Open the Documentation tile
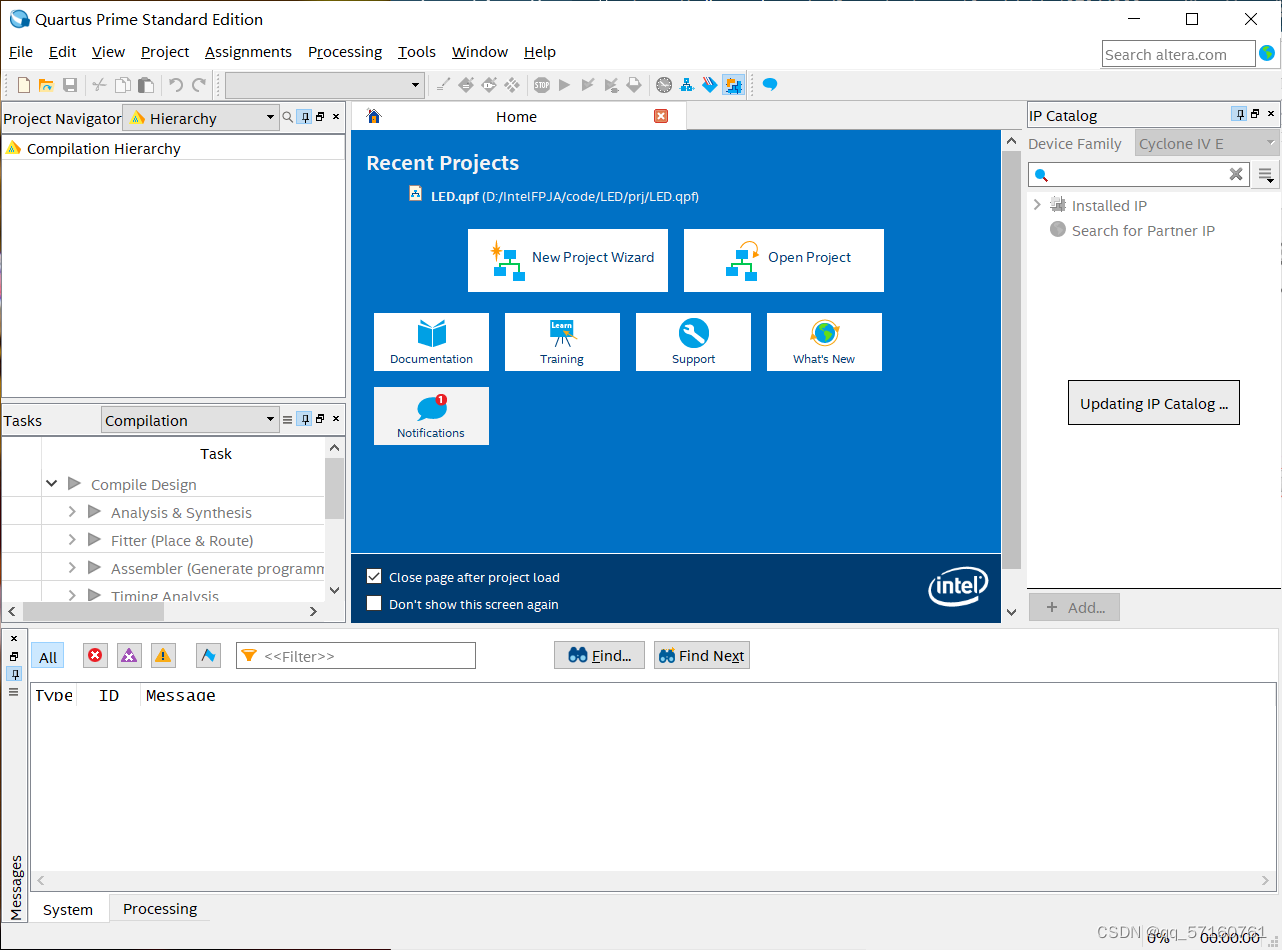This screenshot has height=950, width=1282. pos(432,342)
